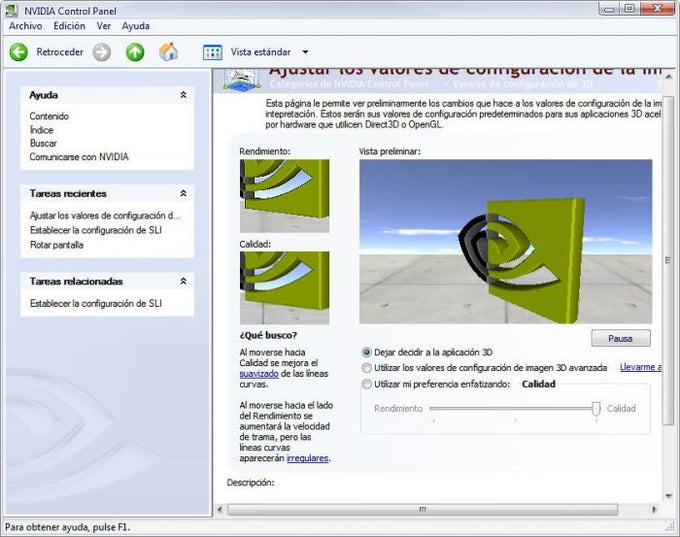
Task: Open the Ayuda menu
Action: coord(136,26)
